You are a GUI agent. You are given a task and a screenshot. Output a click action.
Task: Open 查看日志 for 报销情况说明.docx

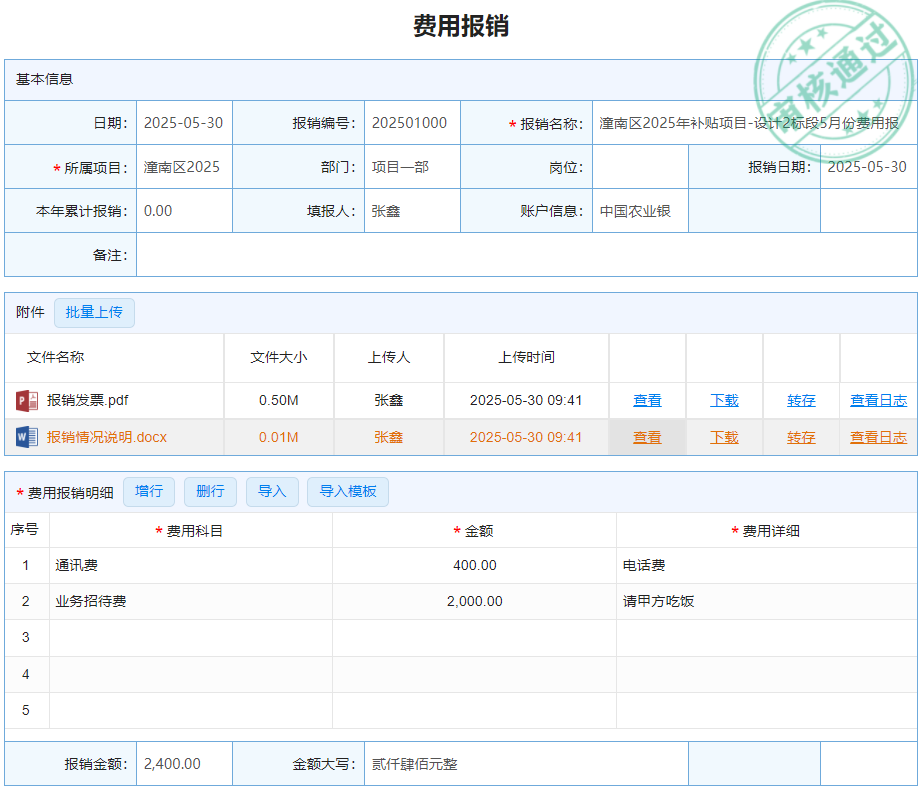pos(878,437)
